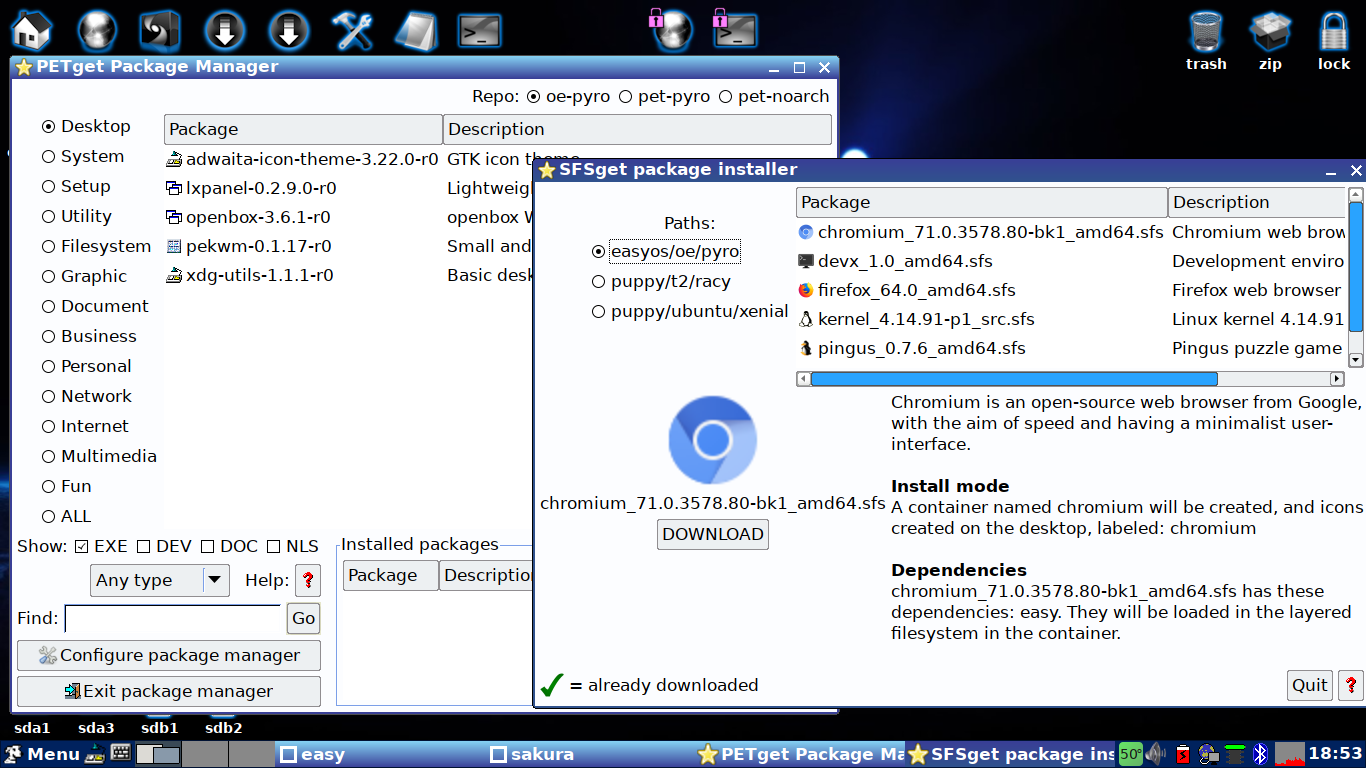Click the red question mark in SFSget
1366x768 pixels.
[x=1351, y=685]
